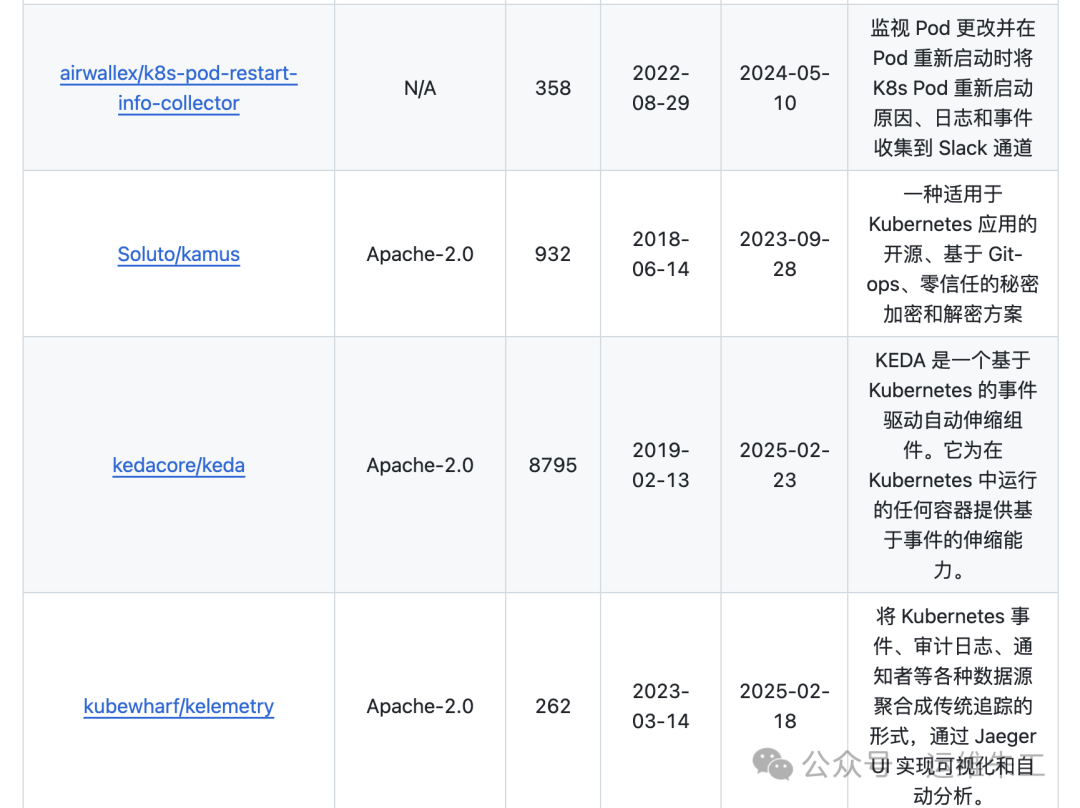Select the N/A license cell
The height and width of the screenshot is (808, 1080).
[420, 88]
